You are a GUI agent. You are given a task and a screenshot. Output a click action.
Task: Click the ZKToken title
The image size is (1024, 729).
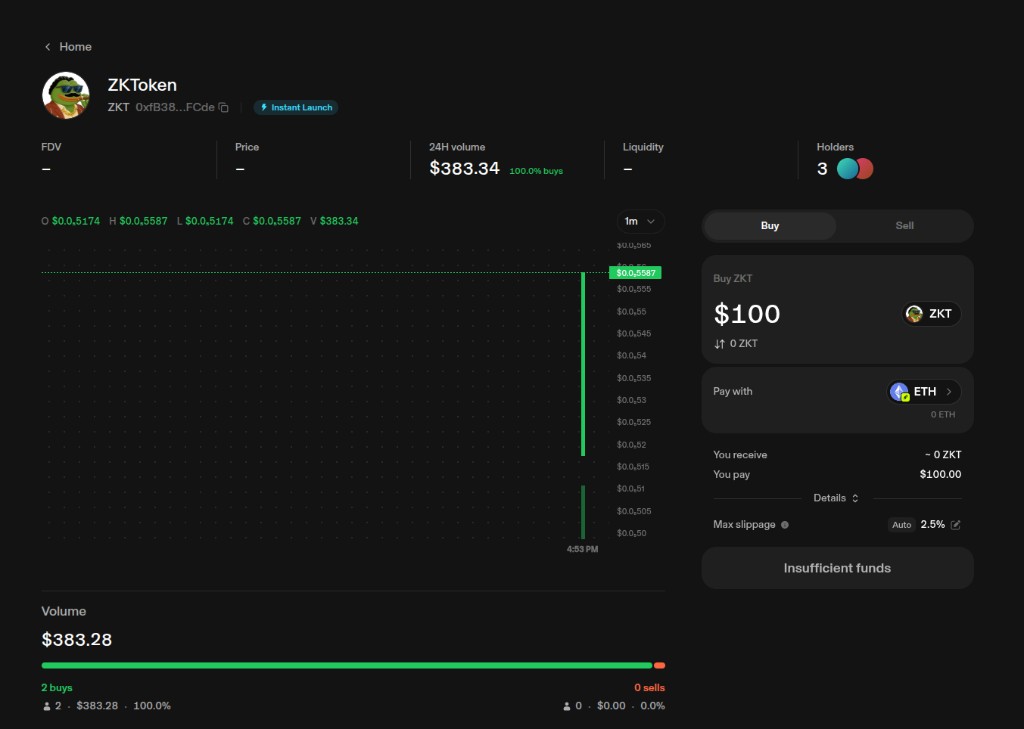(142, 85)
